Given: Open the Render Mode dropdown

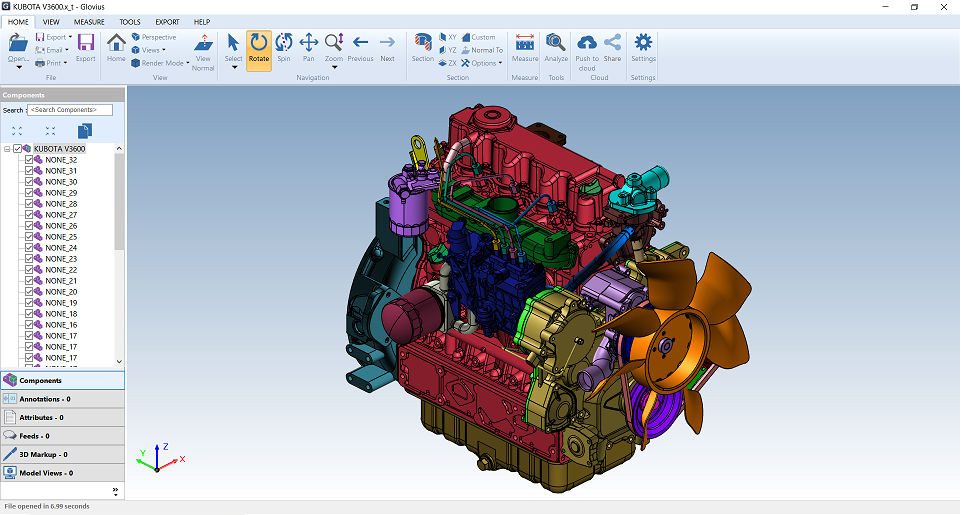Looking at the screenshot, I should tap(164, 63).
